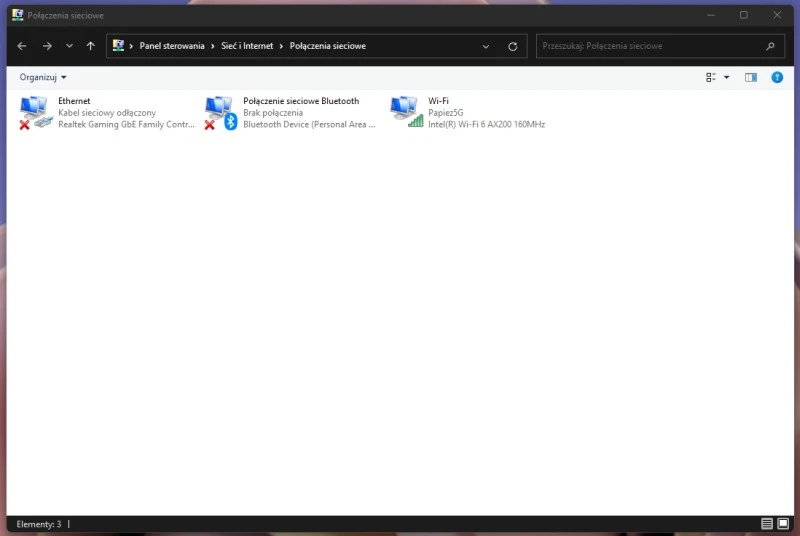
Task: Go back with the left arrow
Action: pos(21,46)
